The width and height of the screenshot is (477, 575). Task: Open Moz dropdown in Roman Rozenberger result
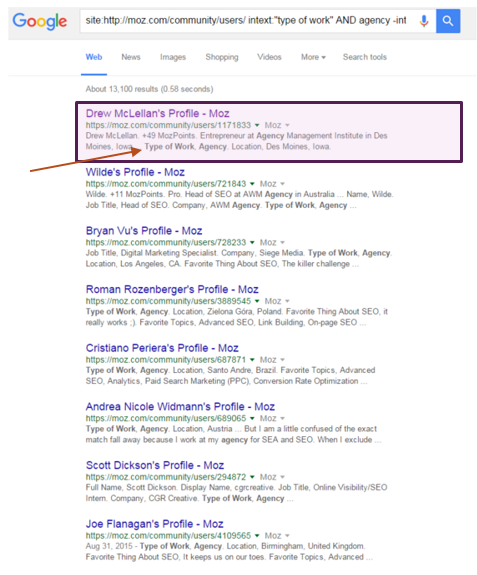(x=277, y=301)
